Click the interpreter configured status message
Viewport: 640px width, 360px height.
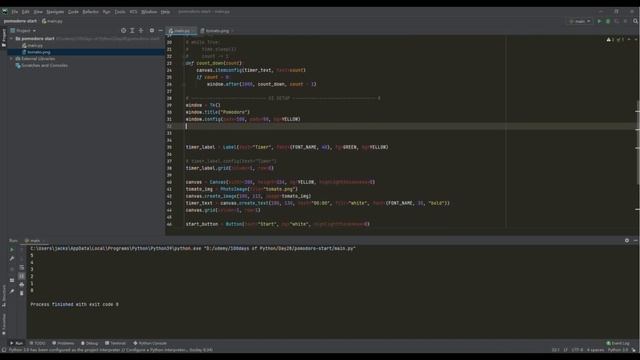[111, 350]
